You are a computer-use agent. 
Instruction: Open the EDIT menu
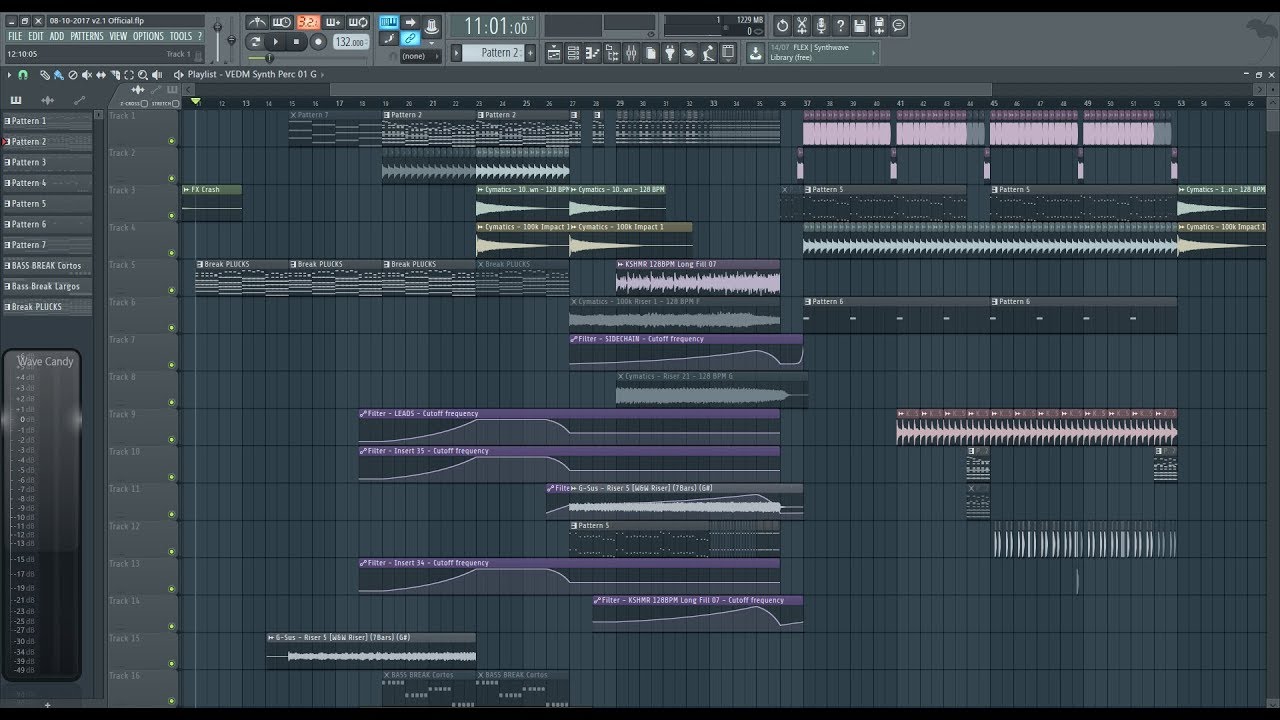point(35,36)
